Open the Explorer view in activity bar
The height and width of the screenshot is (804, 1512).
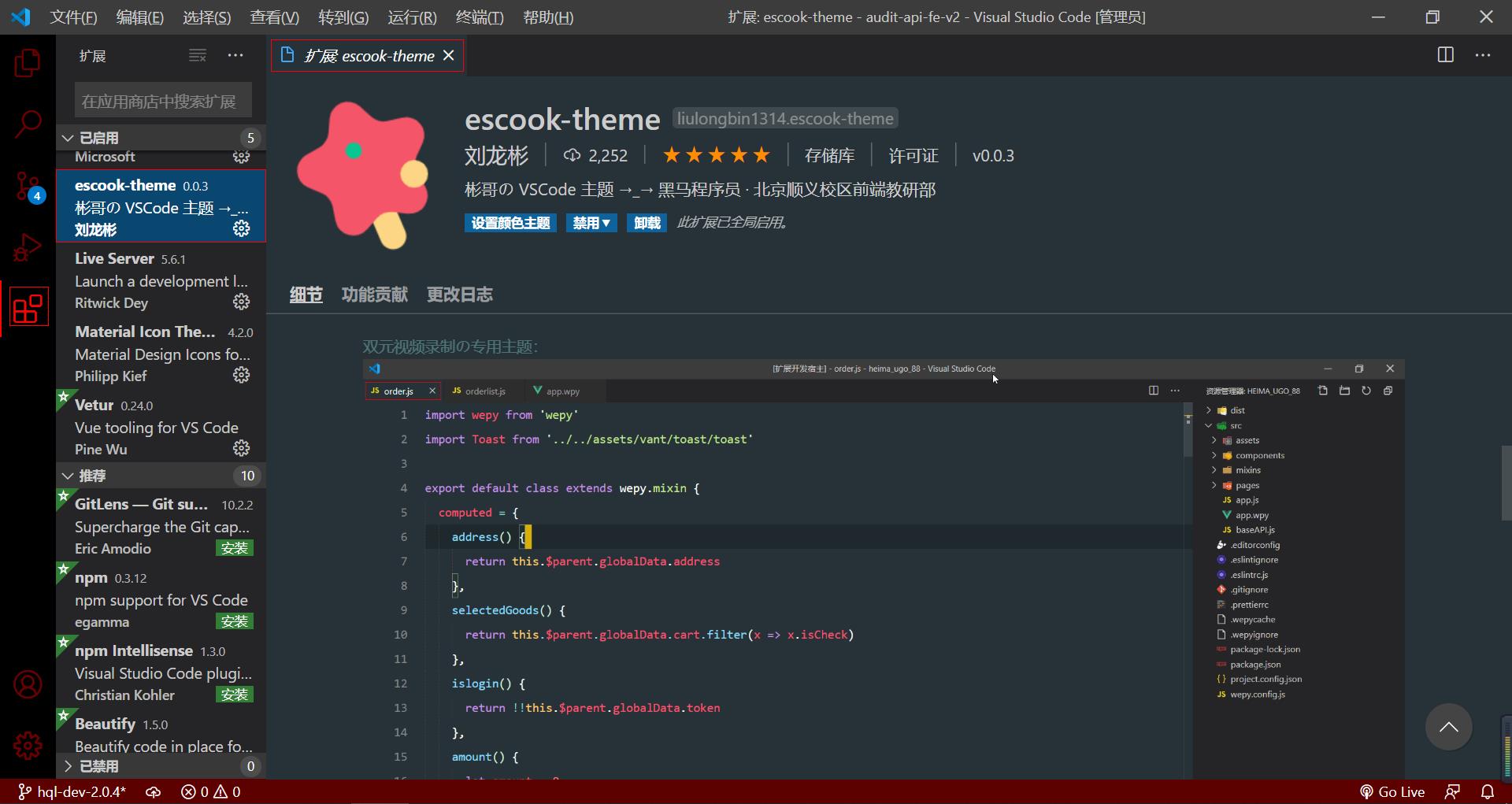tap(28, 63)
